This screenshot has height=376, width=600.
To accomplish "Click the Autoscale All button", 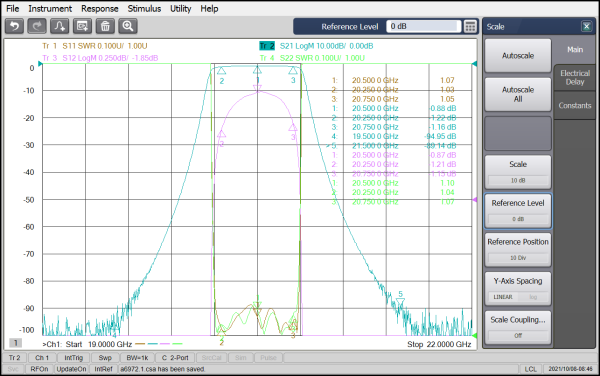I will pos(518,94).
